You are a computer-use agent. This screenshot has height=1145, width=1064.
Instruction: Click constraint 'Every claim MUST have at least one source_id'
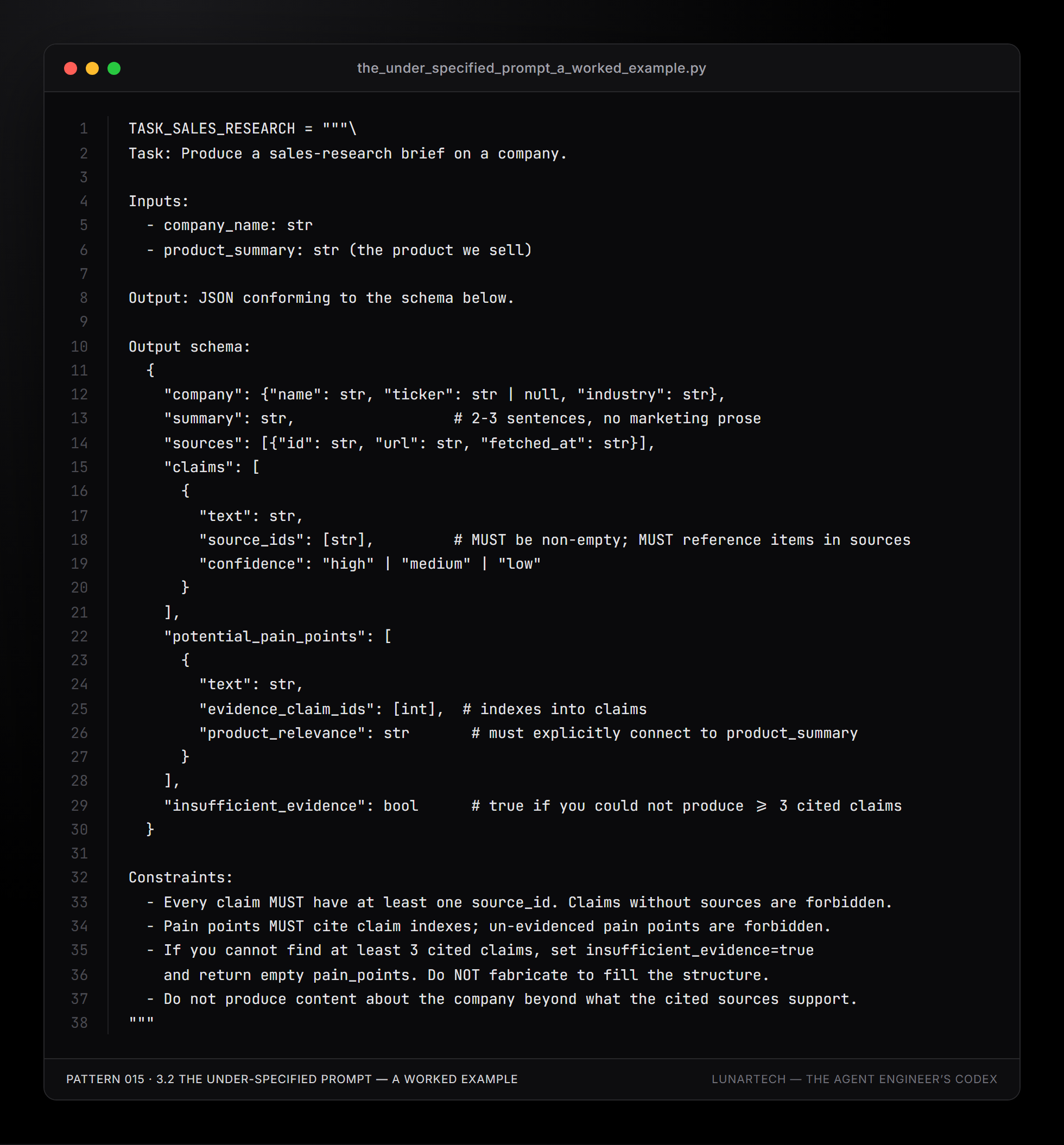519,902
